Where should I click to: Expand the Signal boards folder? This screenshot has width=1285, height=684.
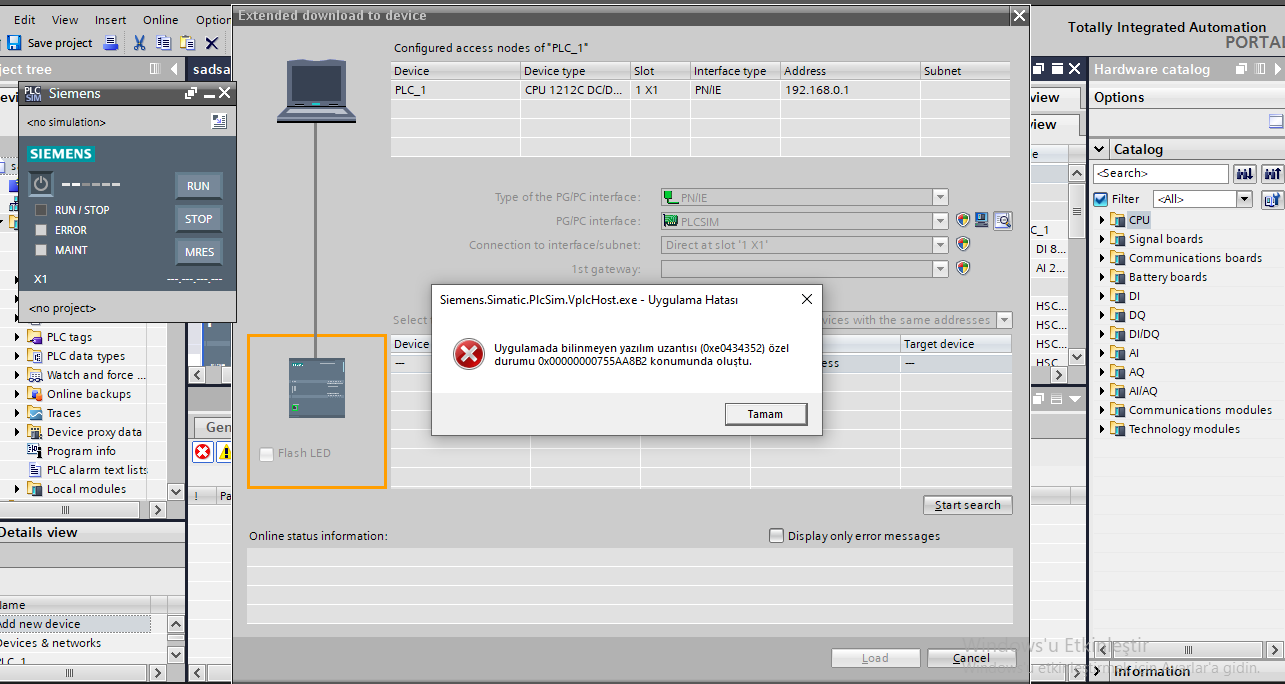[x=1102, y=239]
